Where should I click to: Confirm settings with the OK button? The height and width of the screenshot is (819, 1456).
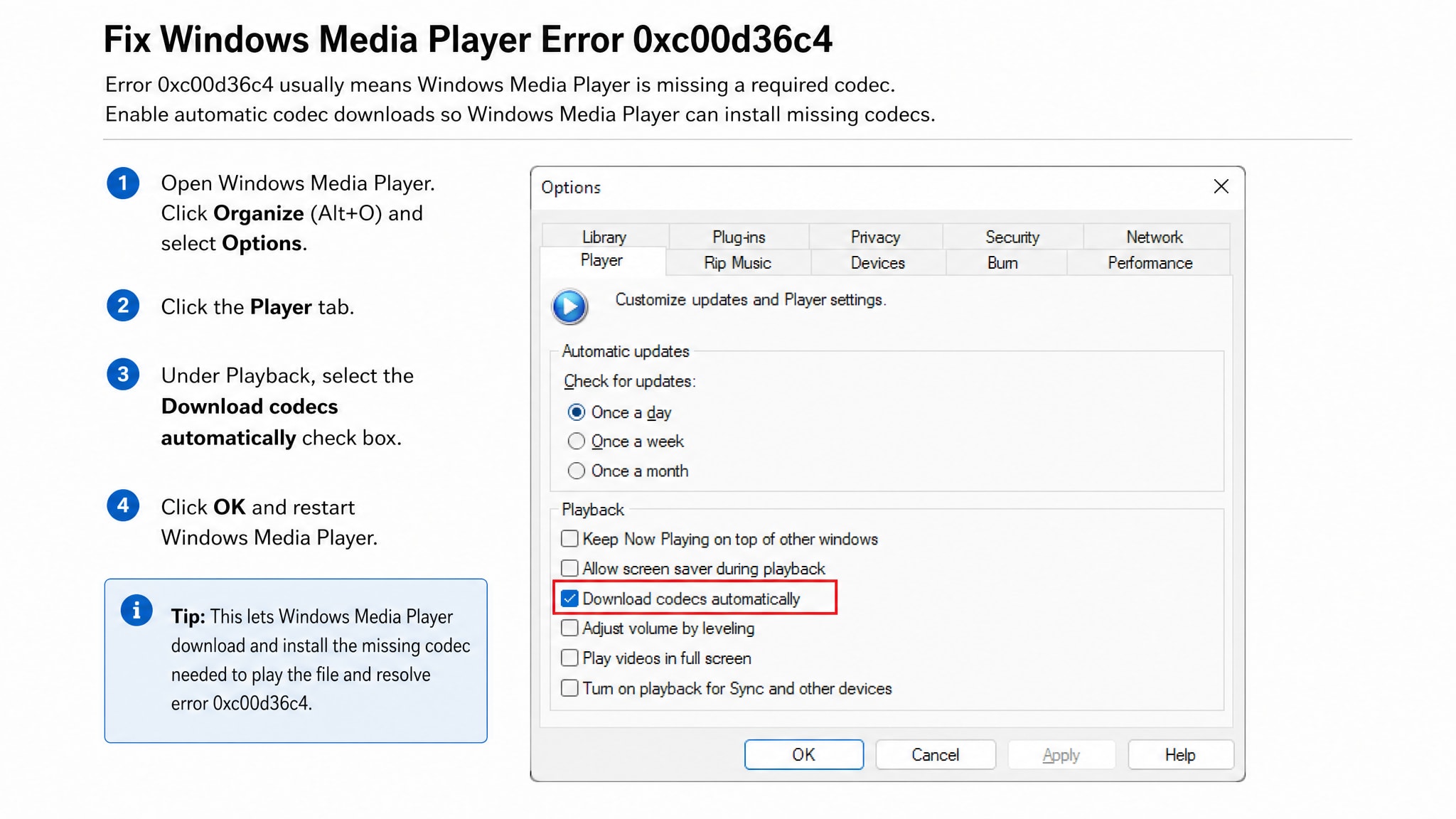(x=804, y=754)
